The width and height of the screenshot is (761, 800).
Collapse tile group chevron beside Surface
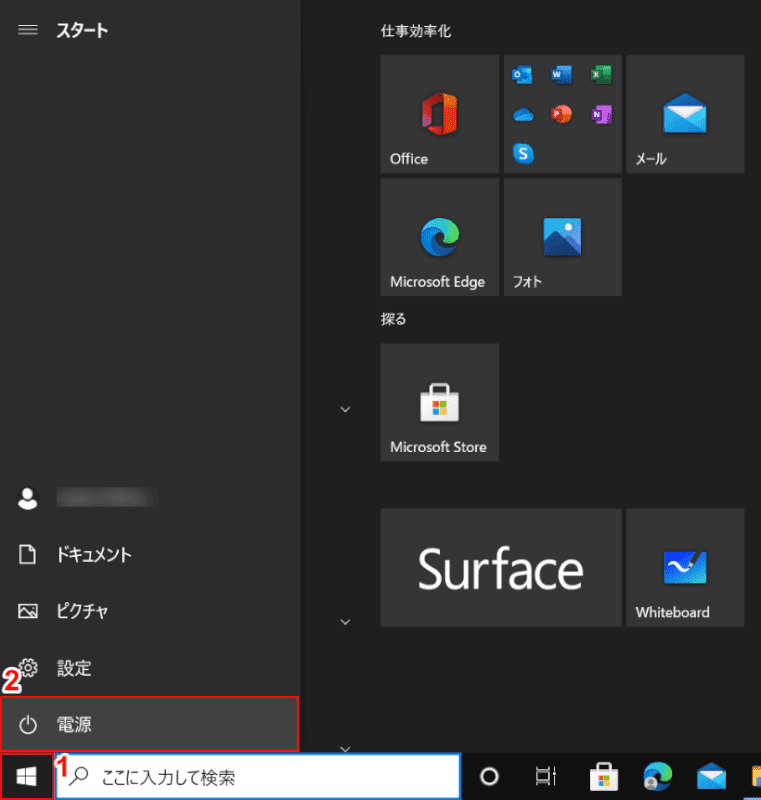tap(345, 622)
